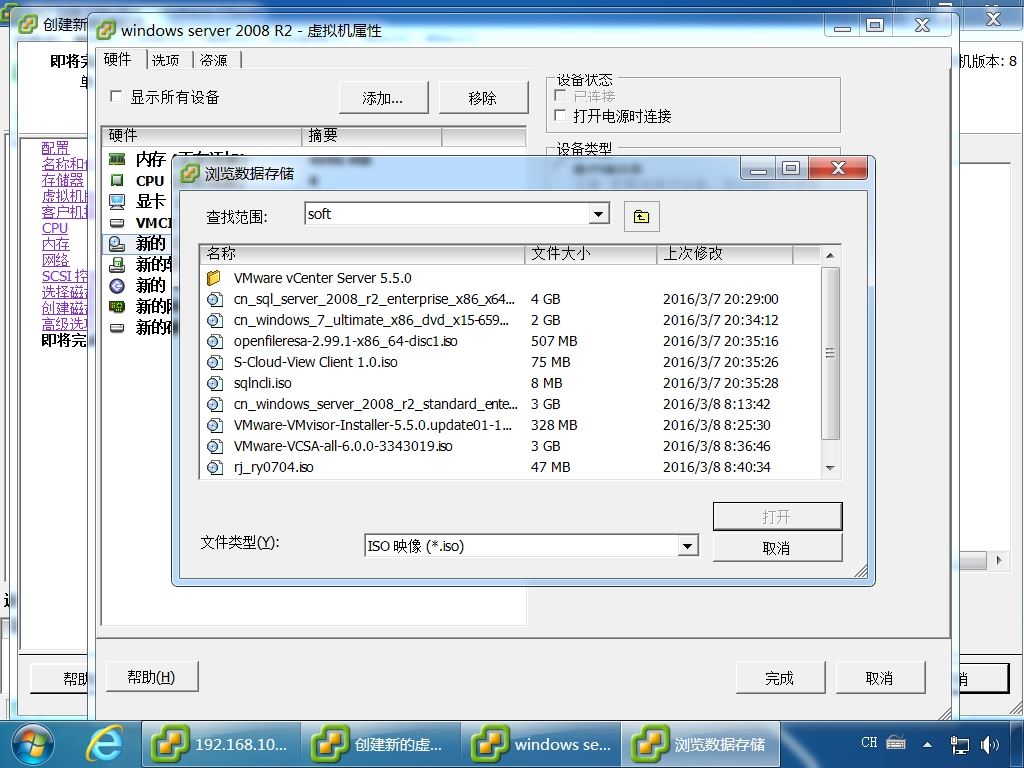Select sqlncli.iso disc icon
This screenshot has height=768, width=1024.
click(214, 383)
